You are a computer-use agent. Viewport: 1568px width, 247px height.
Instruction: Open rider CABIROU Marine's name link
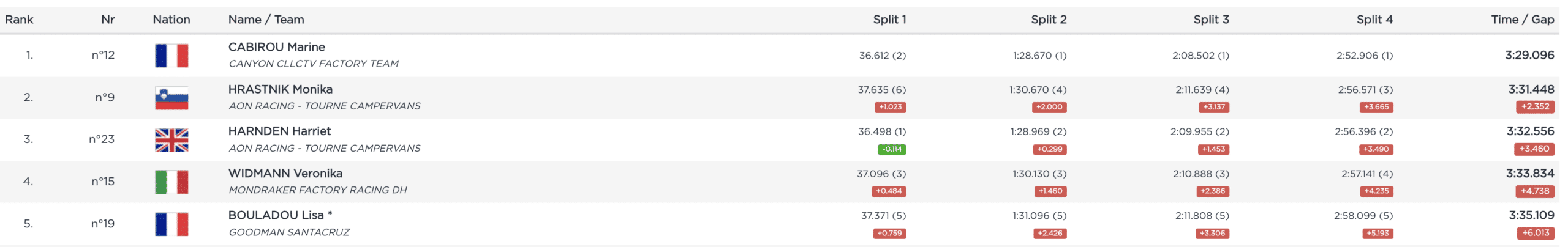[x=277, y=47]
